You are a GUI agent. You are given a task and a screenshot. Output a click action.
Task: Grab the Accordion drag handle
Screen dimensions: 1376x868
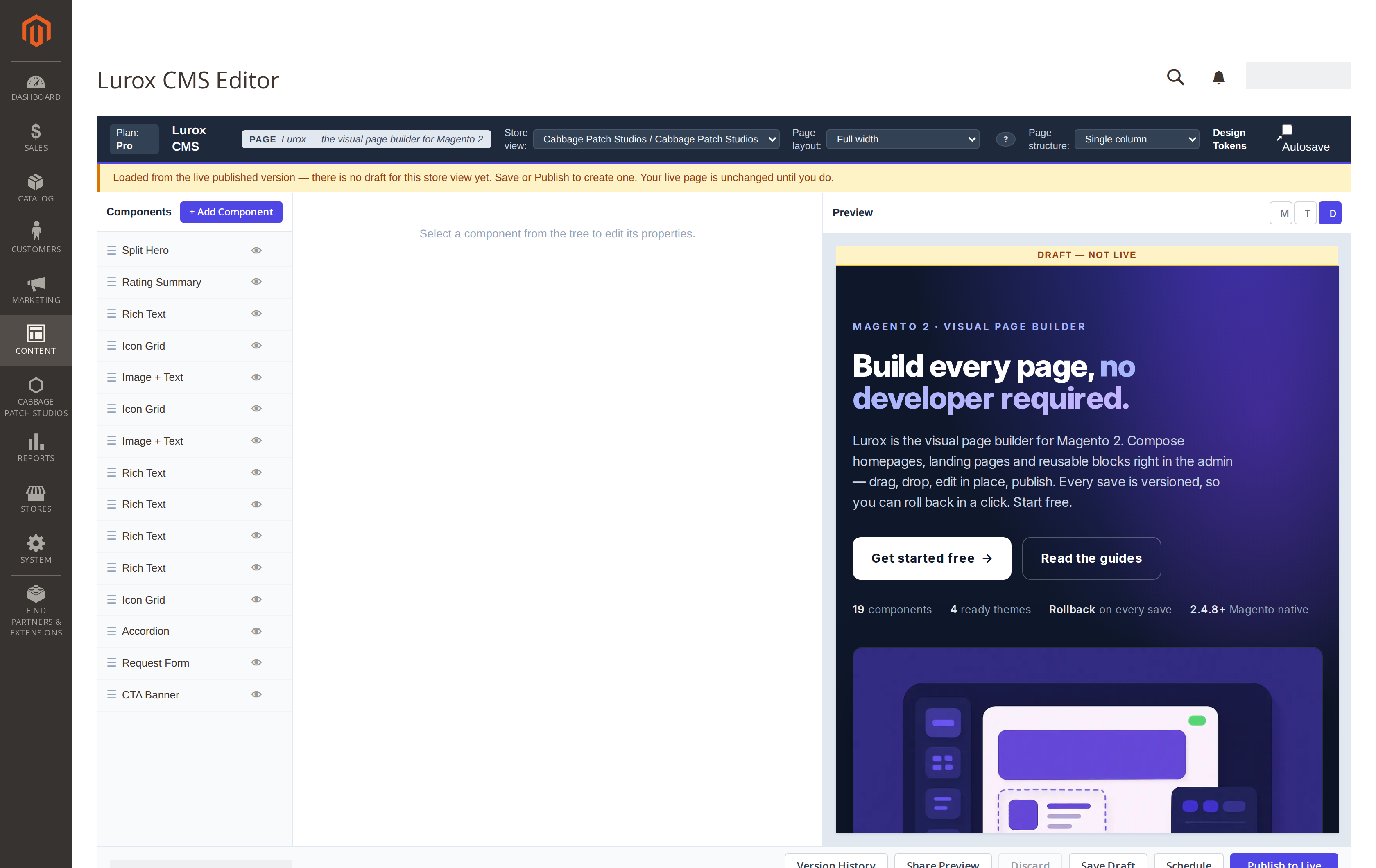click(111, 631)
